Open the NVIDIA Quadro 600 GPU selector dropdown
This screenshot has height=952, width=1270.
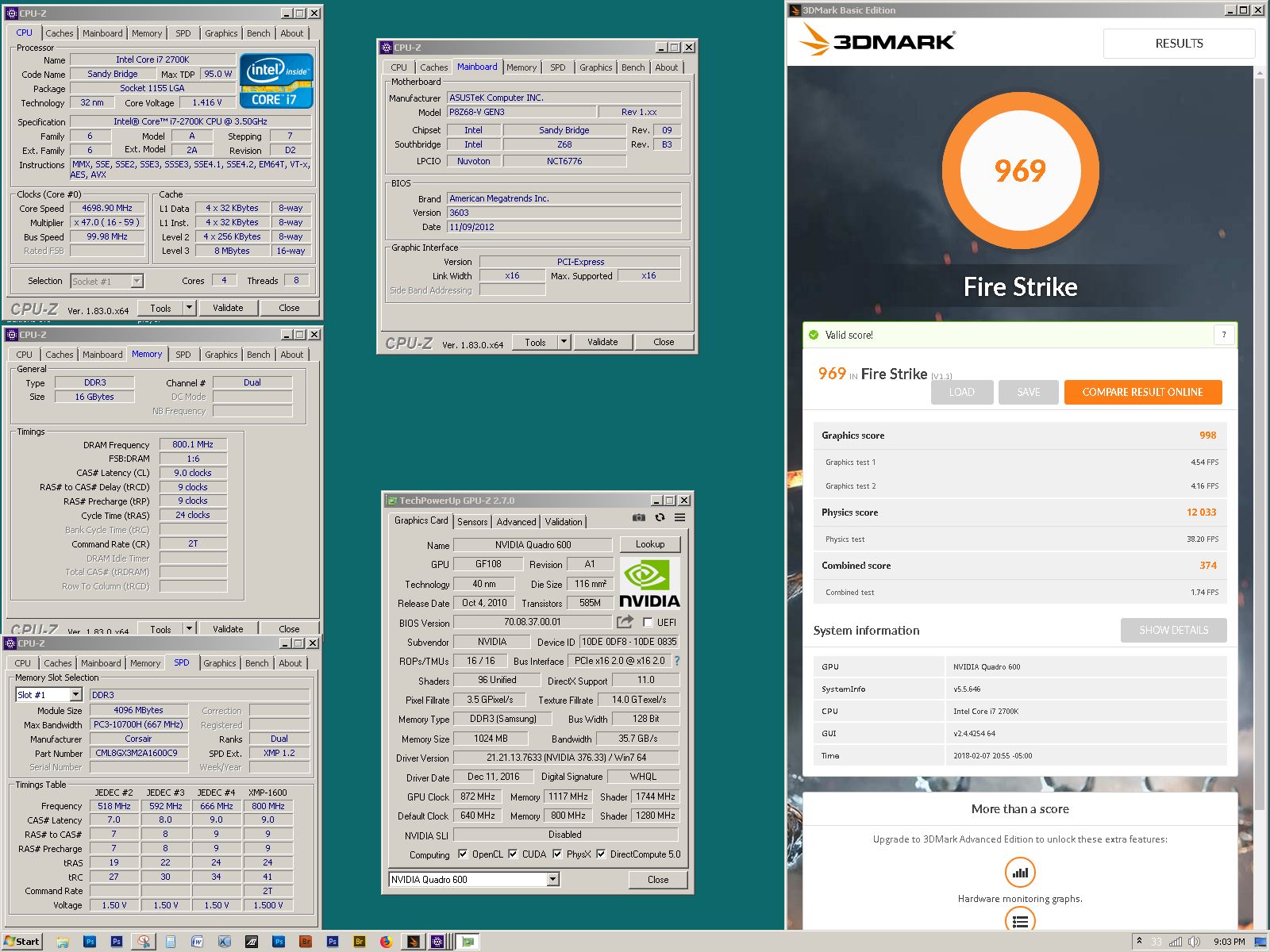point(553,879)
